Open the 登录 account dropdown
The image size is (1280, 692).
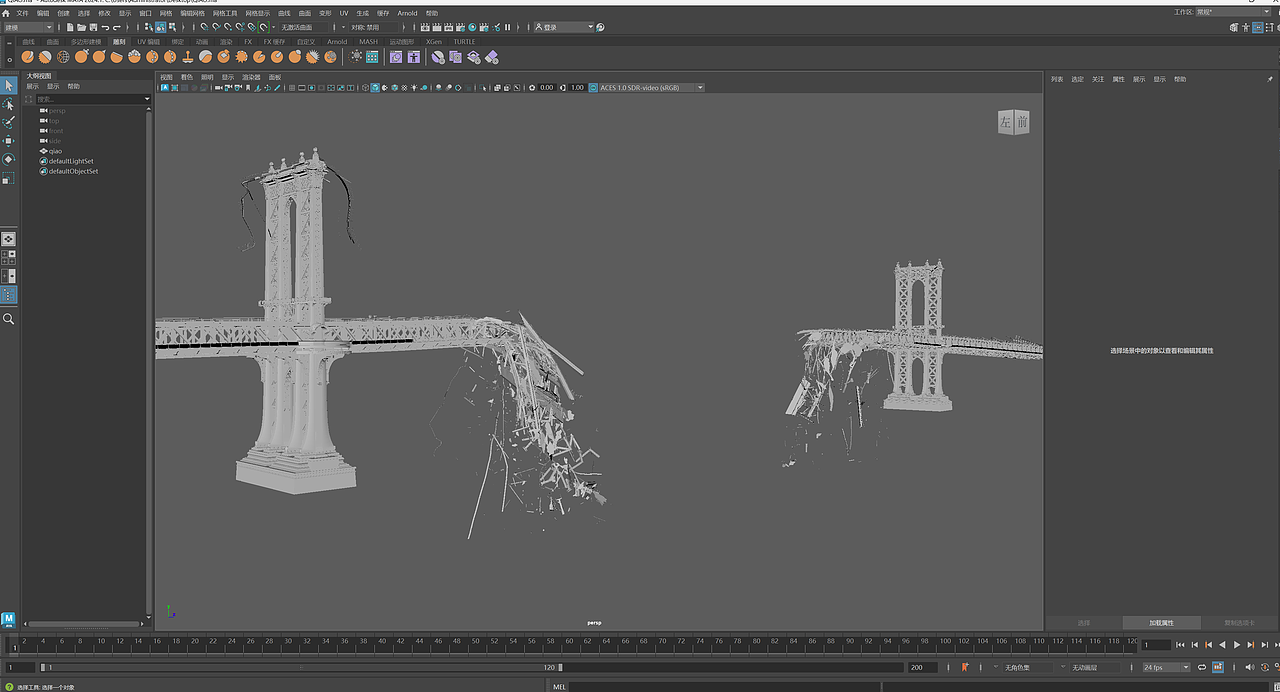pyautogui.click(x=564, y=27)
